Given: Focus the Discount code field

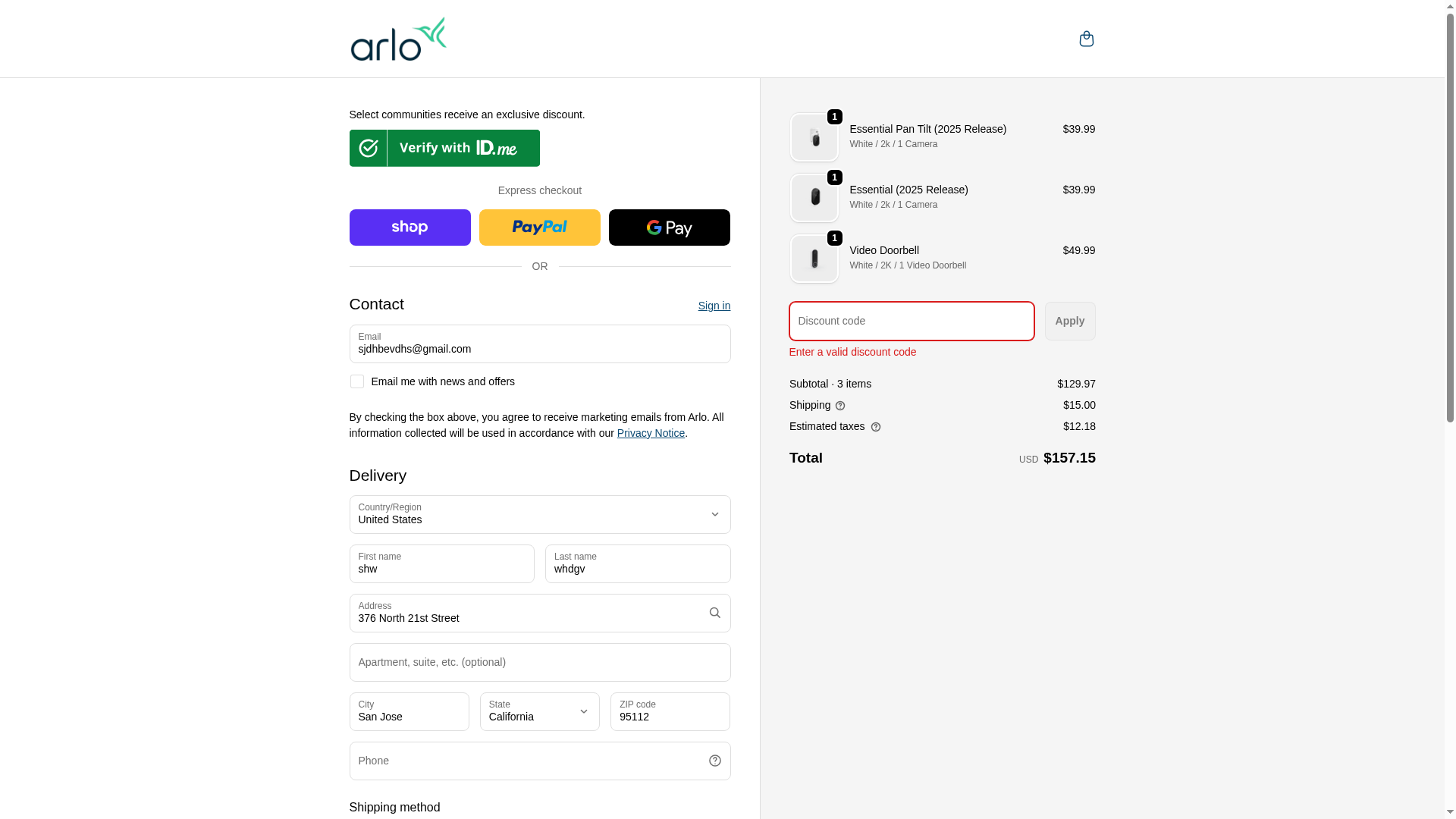Looking at the screenshot, I should [x=911, y=321].
